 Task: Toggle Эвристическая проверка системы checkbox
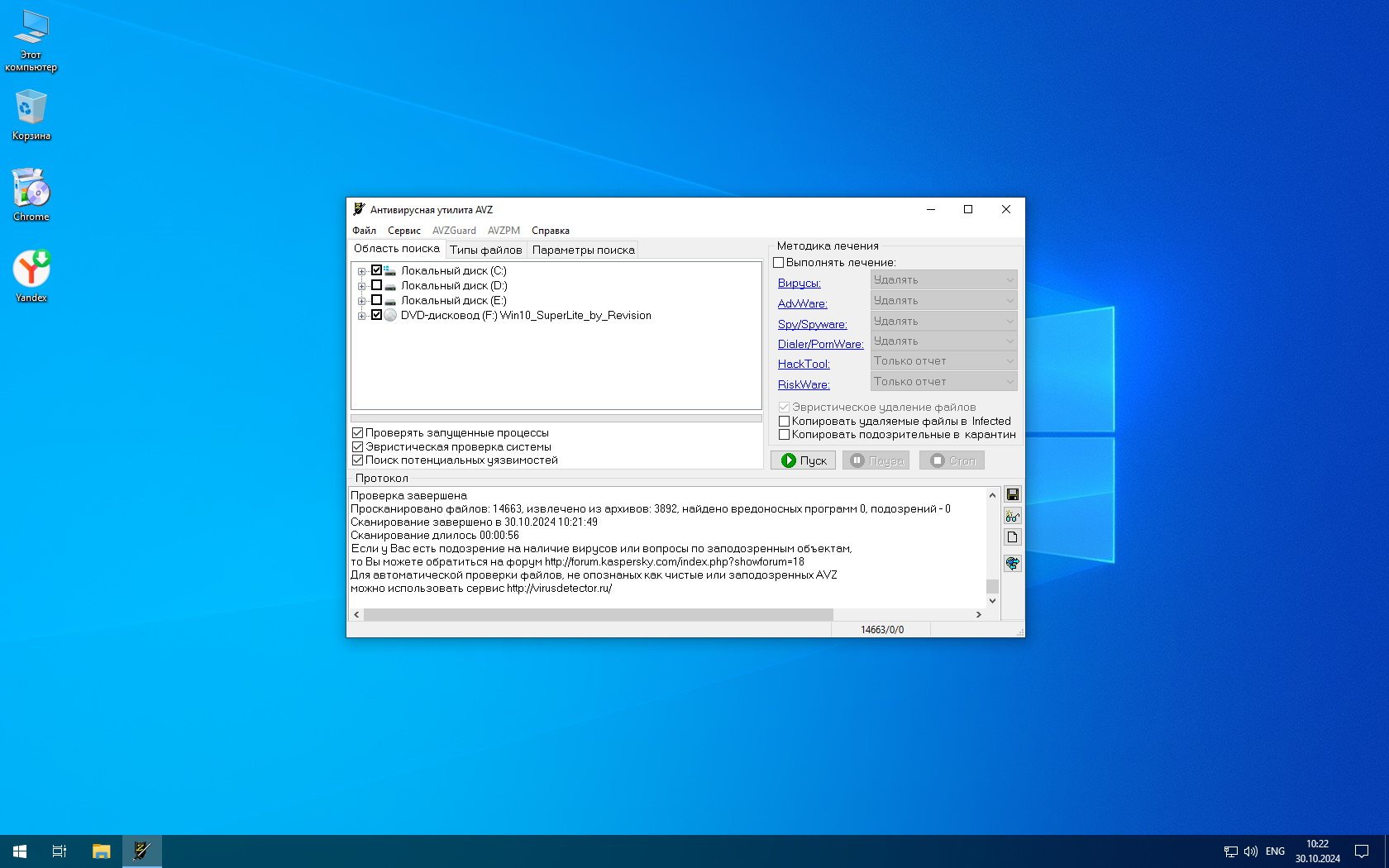[358, 446]
